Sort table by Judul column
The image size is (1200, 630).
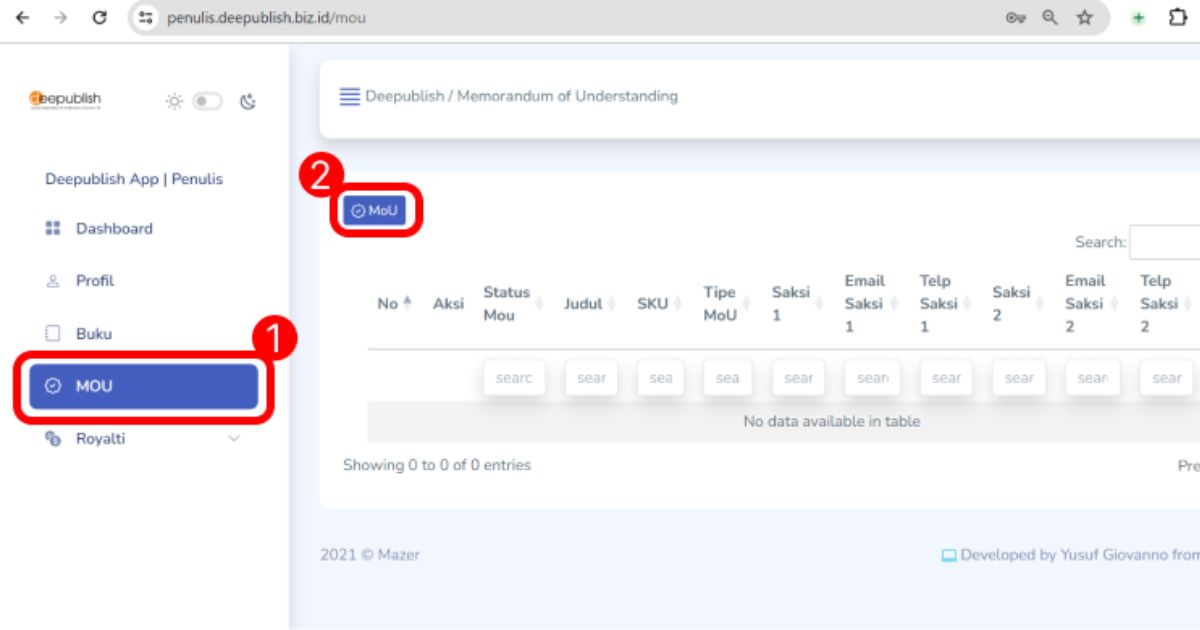[591, 304]
